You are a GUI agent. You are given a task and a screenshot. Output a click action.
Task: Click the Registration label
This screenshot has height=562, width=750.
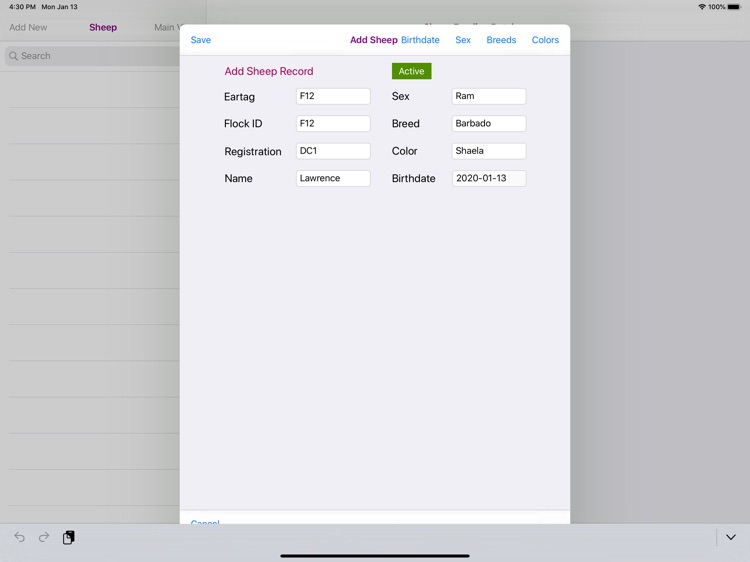[x=253, y=152]
